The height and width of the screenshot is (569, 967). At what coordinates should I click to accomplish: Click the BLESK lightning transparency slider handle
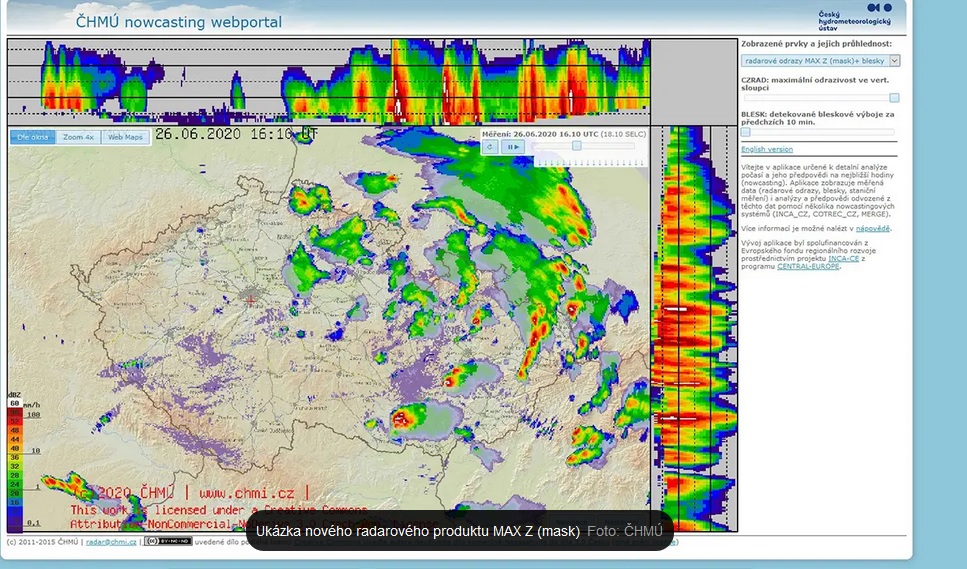[745, 132]
